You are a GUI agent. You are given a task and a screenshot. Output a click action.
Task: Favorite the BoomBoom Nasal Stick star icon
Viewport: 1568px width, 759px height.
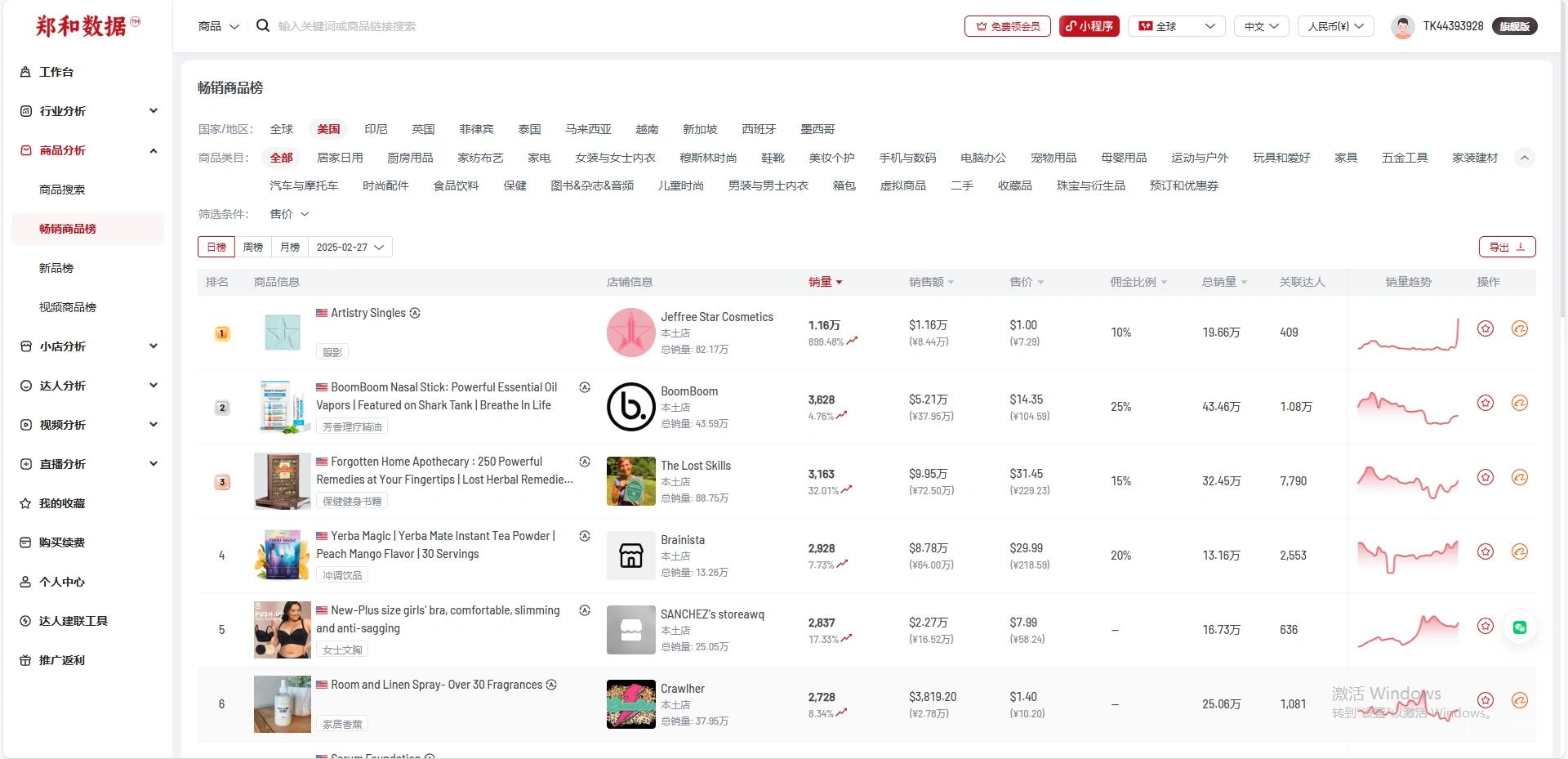pos(1486,403)
